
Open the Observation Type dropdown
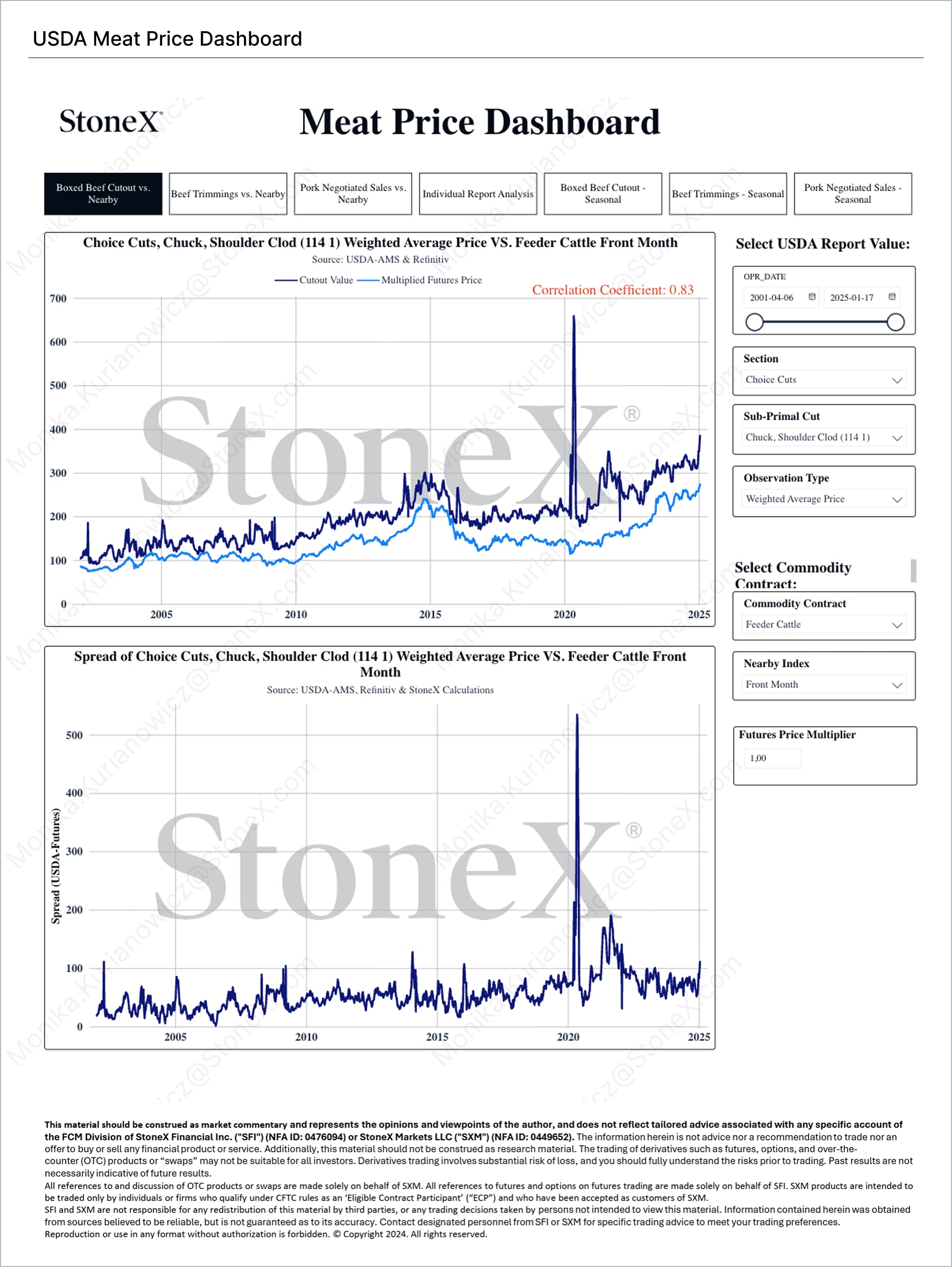click(x=825, y=499)
